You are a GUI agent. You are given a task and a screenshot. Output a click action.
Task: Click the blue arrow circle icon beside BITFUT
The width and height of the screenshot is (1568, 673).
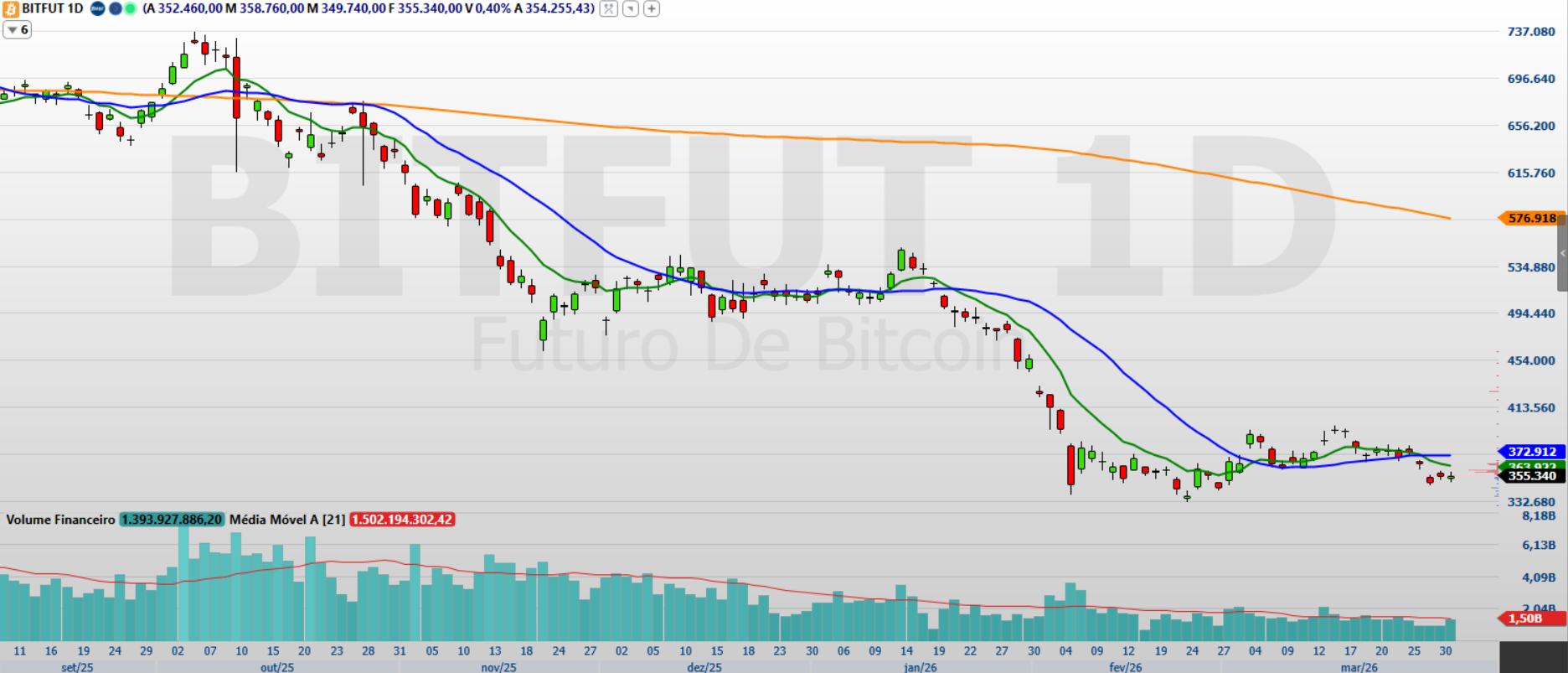tap(115, 8)
